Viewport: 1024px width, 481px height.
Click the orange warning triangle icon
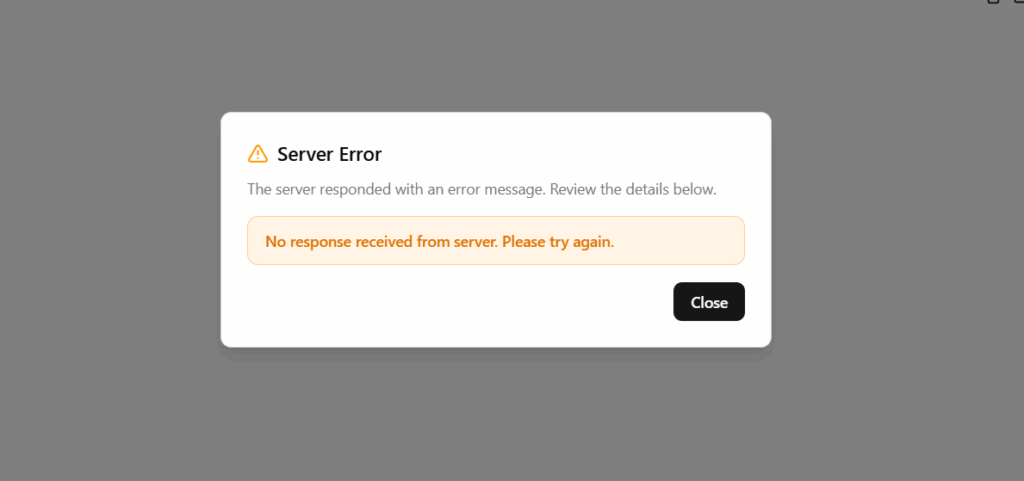[x=257, y=154]
